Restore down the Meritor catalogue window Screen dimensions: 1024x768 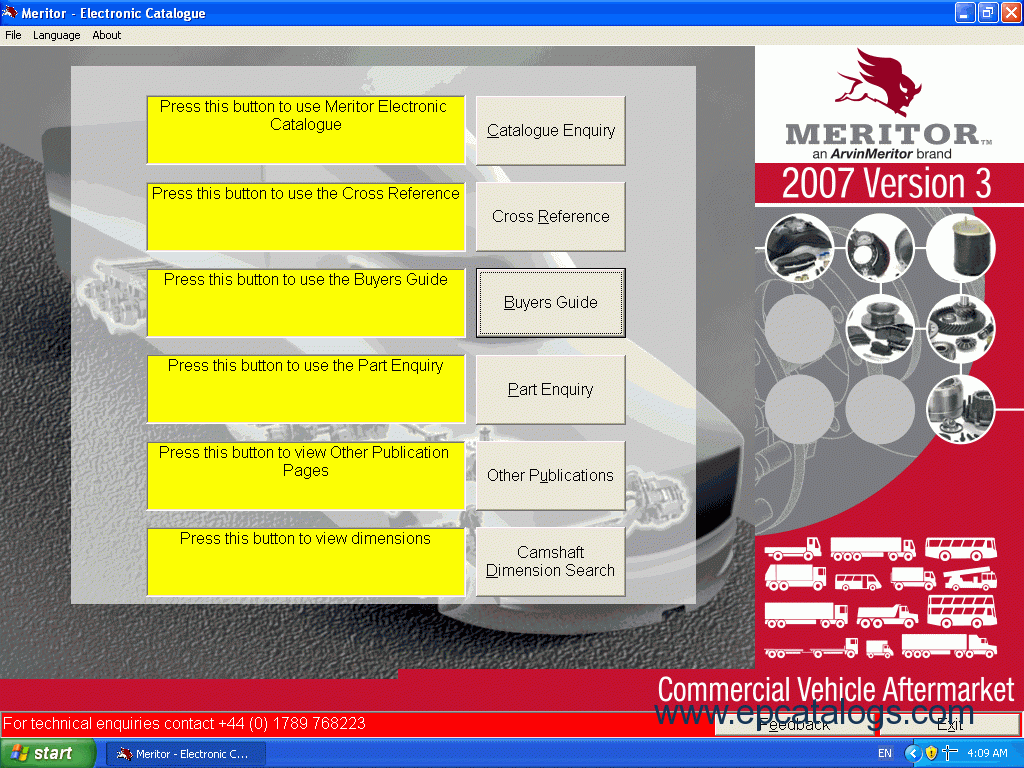(988, 12)
